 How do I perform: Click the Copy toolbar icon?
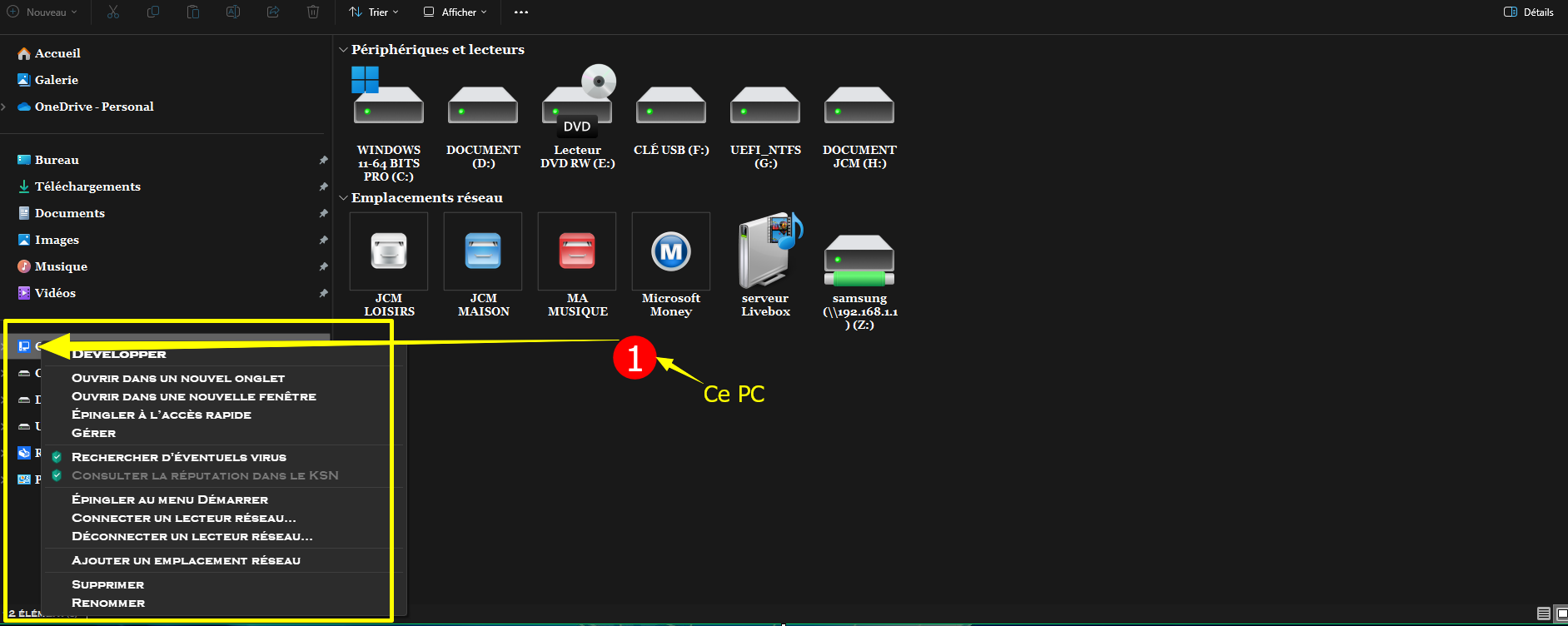(153, 12)
